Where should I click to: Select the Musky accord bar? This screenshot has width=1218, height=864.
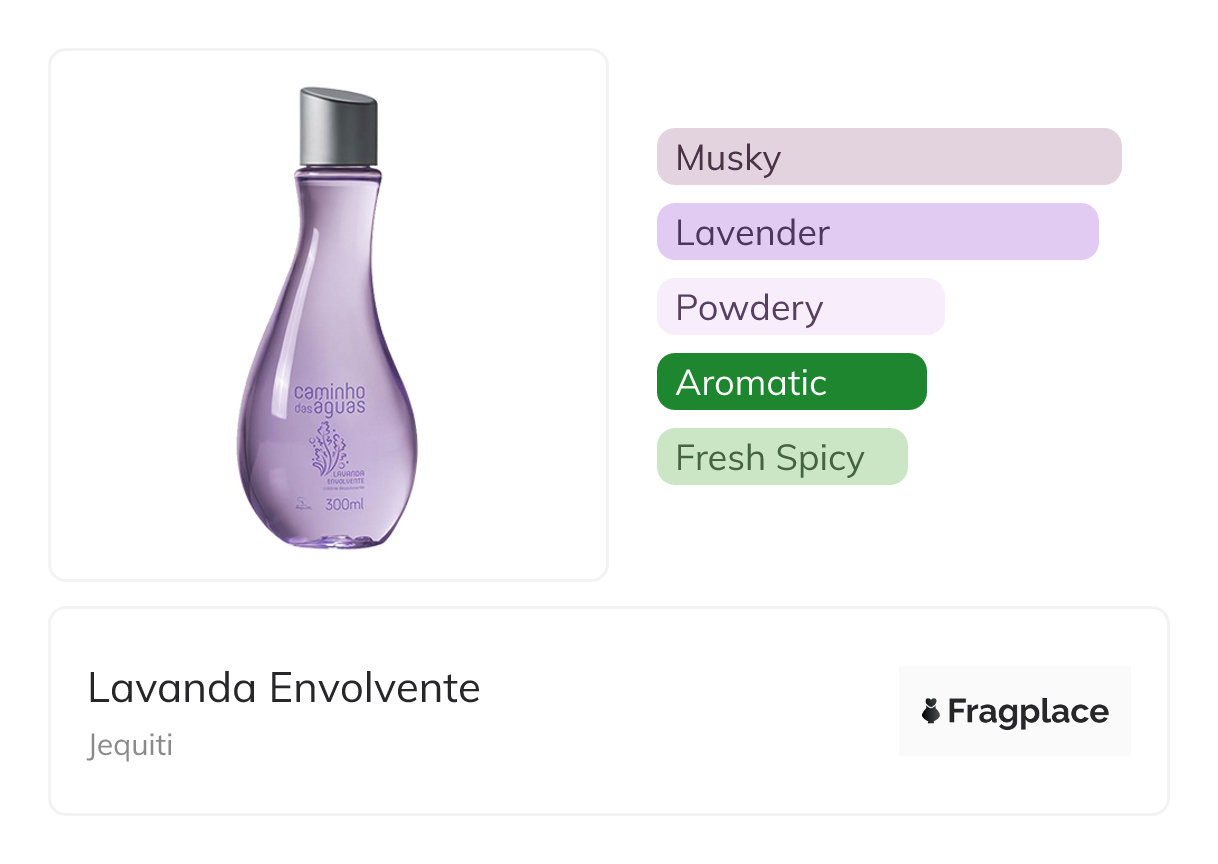(x=888, y=157)
